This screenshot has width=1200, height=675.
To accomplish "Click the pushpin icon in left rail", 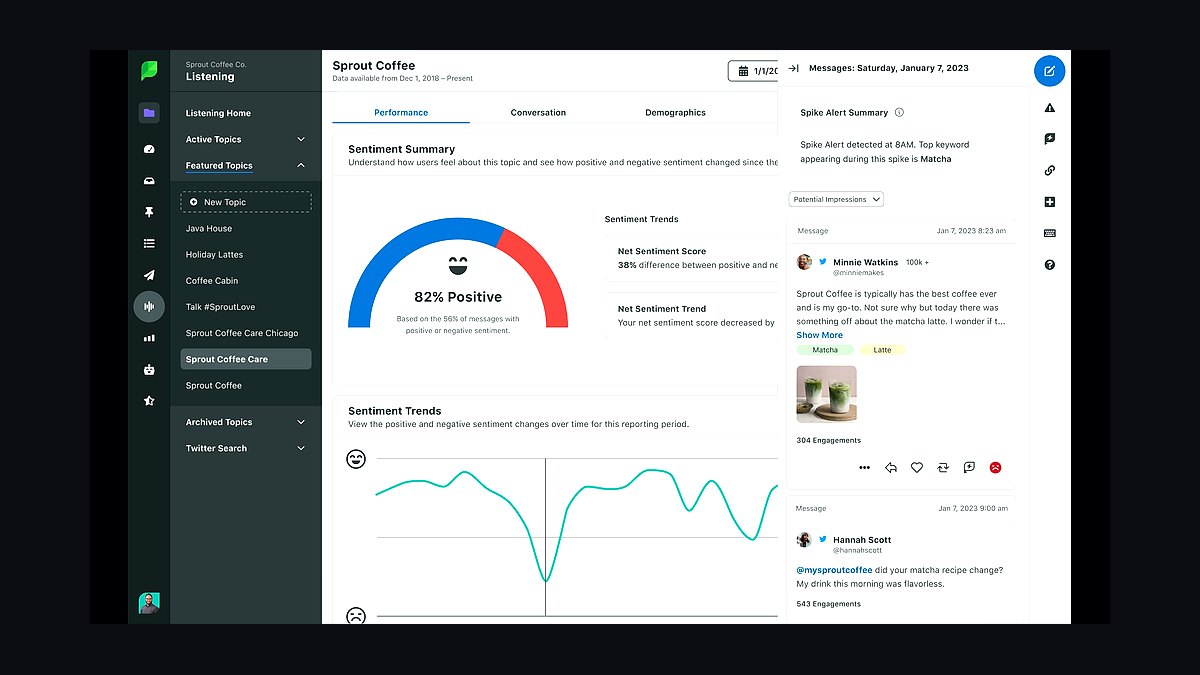I will (x=149, y=212).
